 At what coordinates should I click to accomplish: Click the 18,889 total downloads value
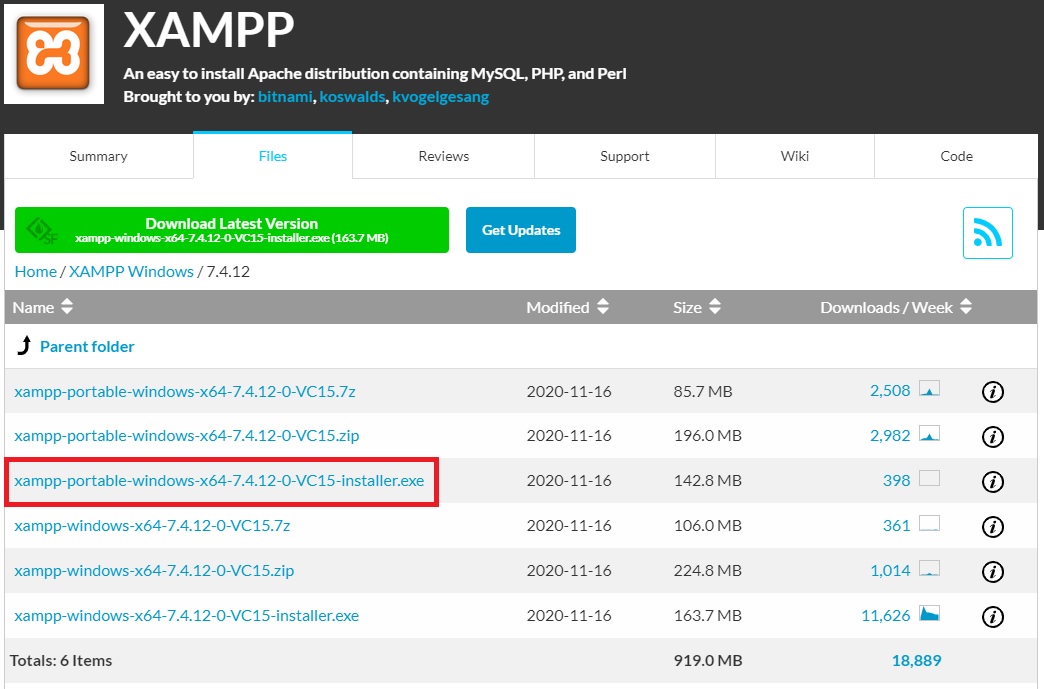coord(917,660)
